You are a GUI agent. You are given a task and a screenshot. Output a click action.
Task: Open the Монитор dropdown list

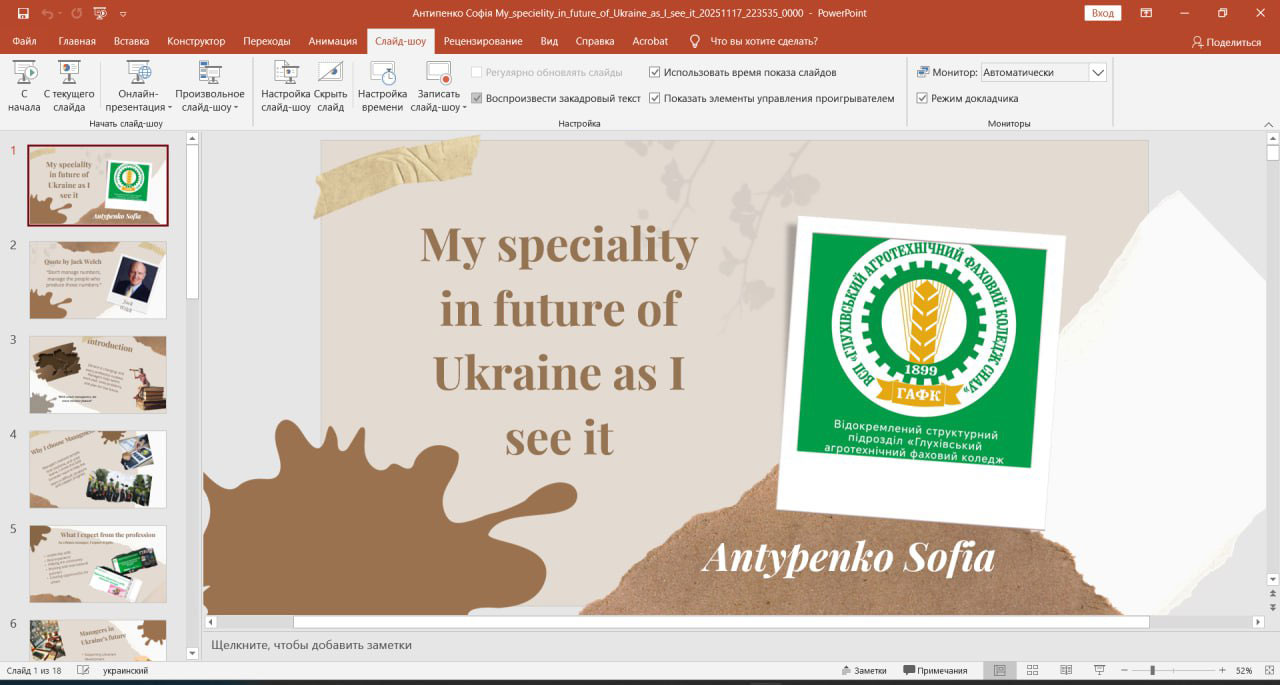pos(1097,72)
